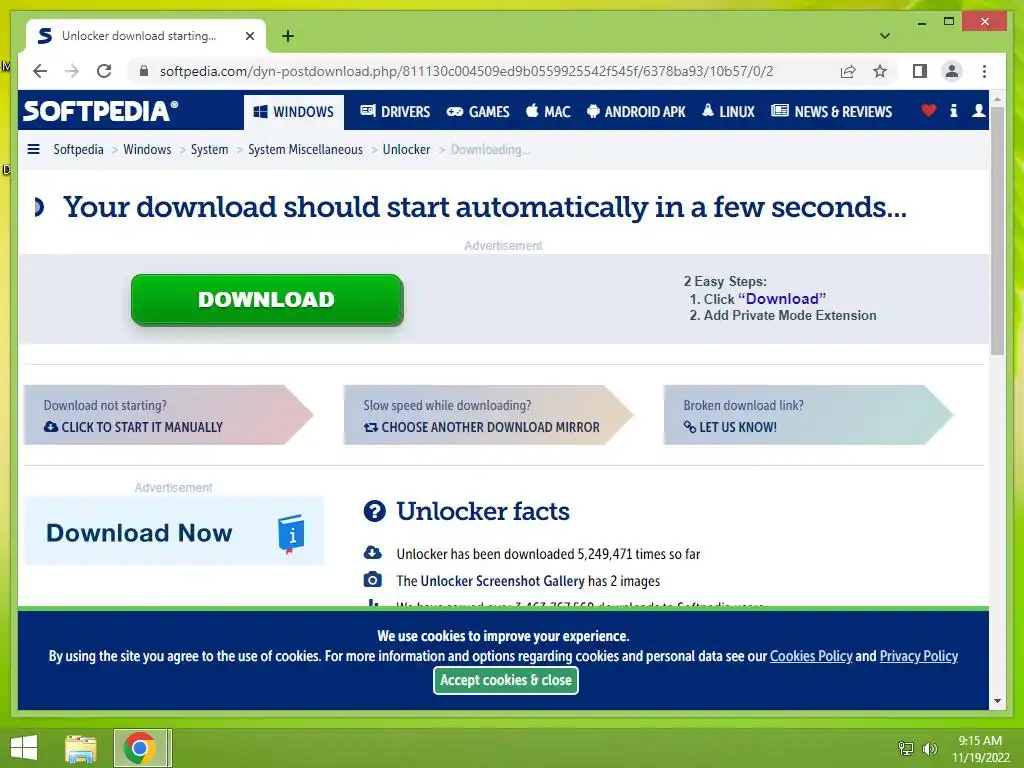1024x768 pixels.
Task: Open the Chrome profile avatar
Action: click(952, 71)
